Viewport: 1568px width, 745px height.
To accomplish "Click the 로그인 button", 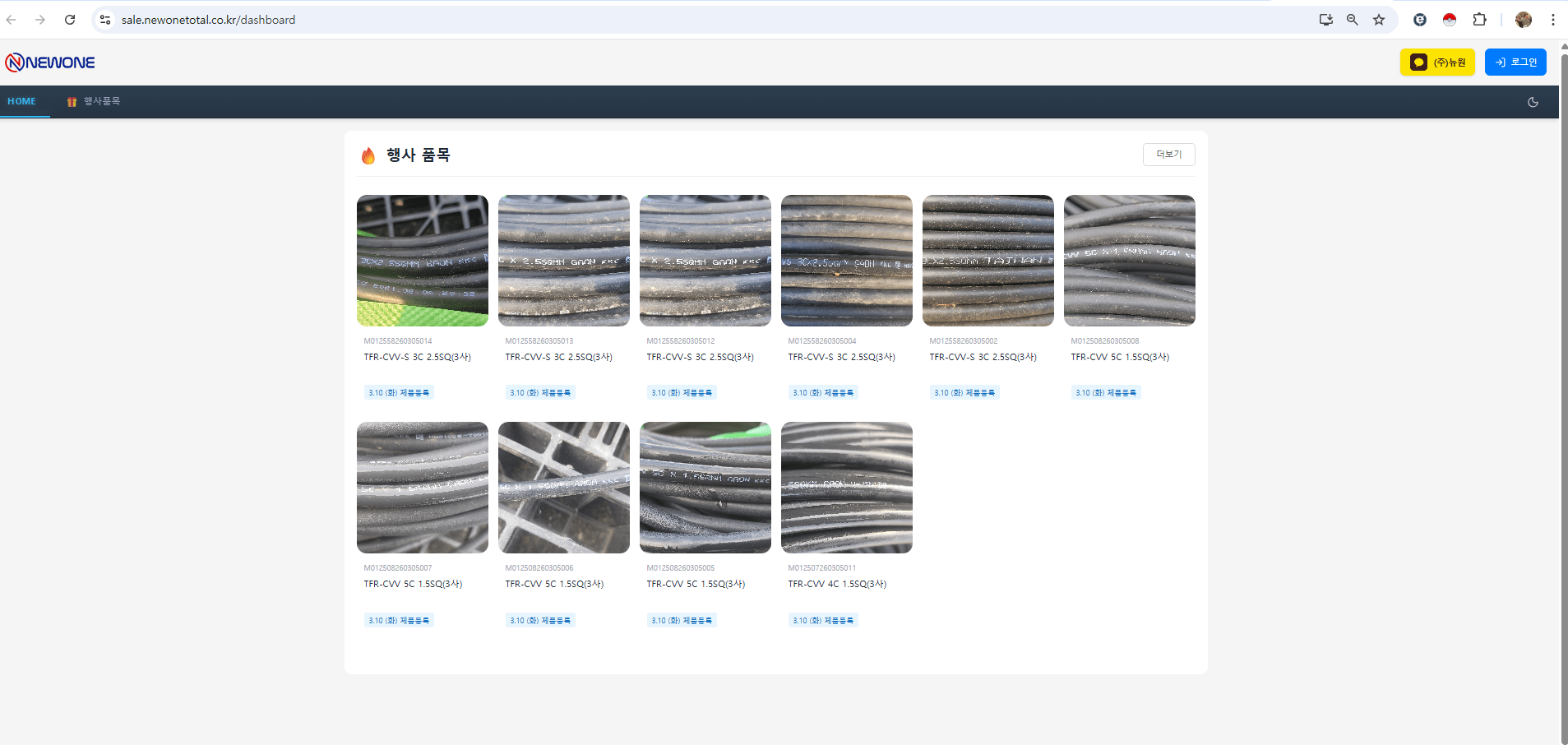I will (x=1515, y=62).
